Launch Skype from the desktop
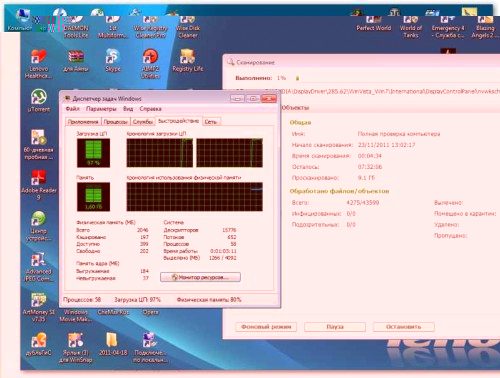 (x=113, y=61)
